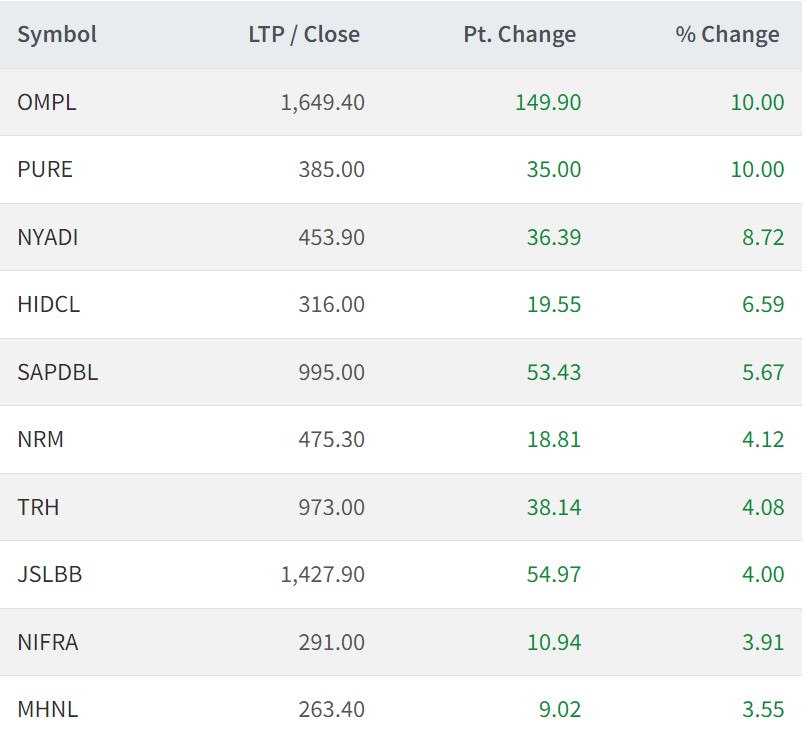Open the JSLBB symbol link
This screenshot has width=805, height=741.
[x=50, y=574]
